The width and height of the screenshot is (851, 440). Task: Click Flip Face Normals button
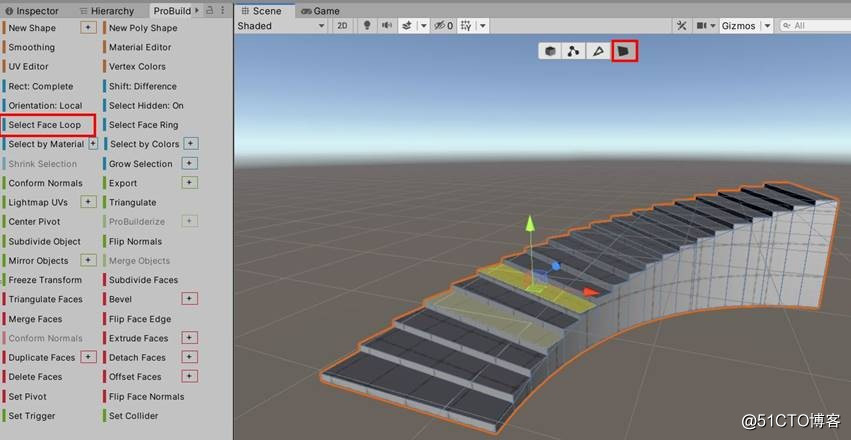147,396
